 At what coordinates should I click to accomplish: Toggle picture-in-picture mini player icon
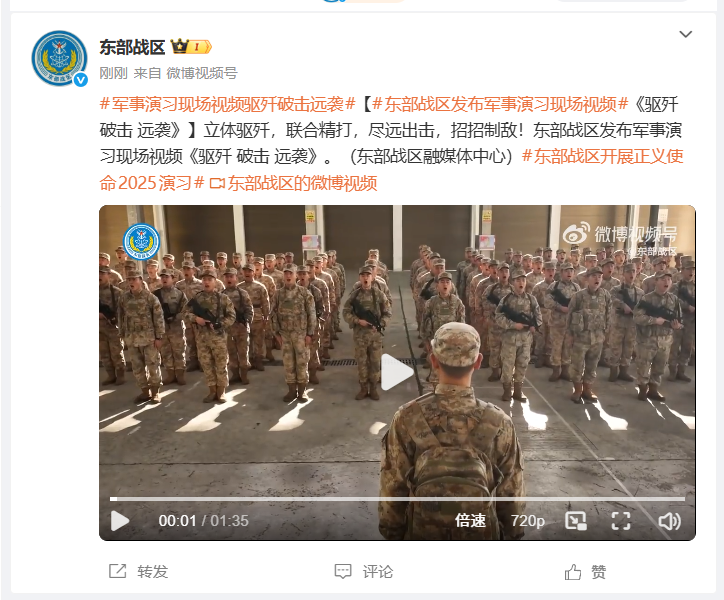click(x=576, y=521)
